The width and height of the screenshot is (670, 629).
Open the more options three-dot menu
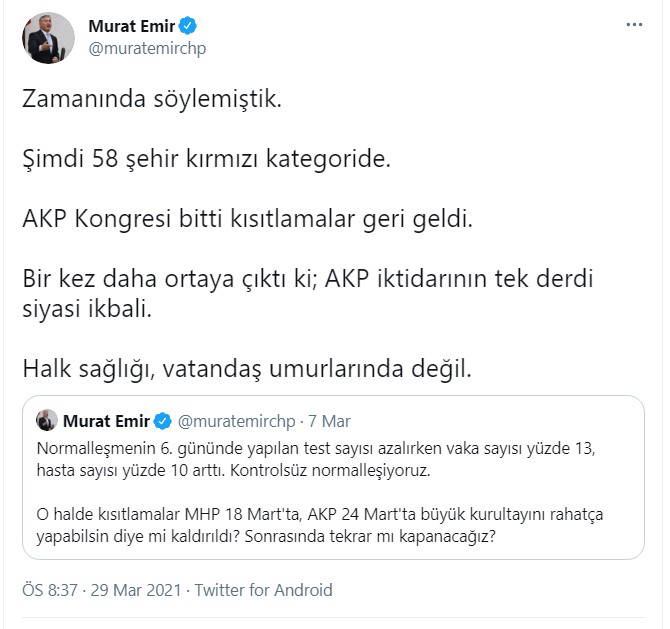pyautogui.click(x=634, y=26)
